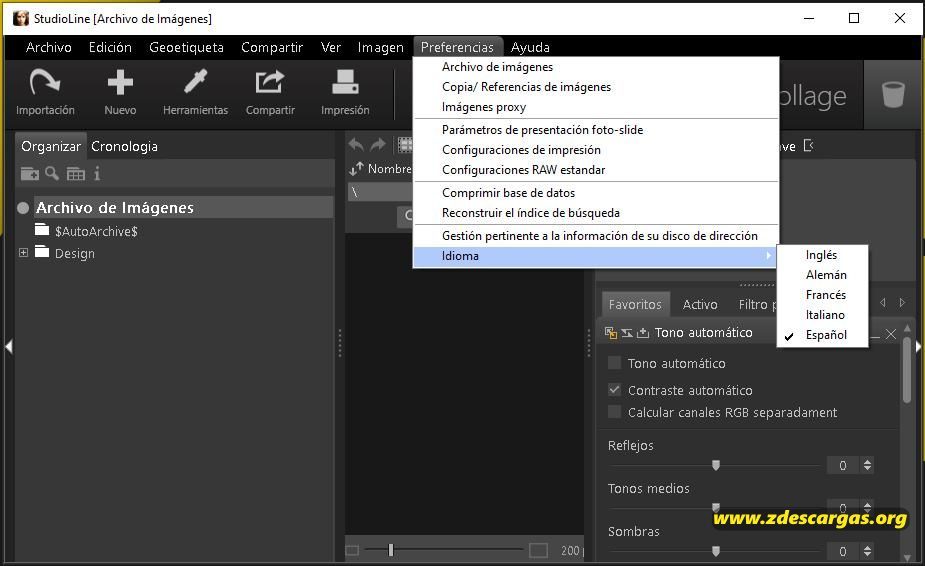Image resolution: width=925 pixels, height=566 pixels.
Task: Click the sort direction icon beside Nombre
Action: coord(356,169)
